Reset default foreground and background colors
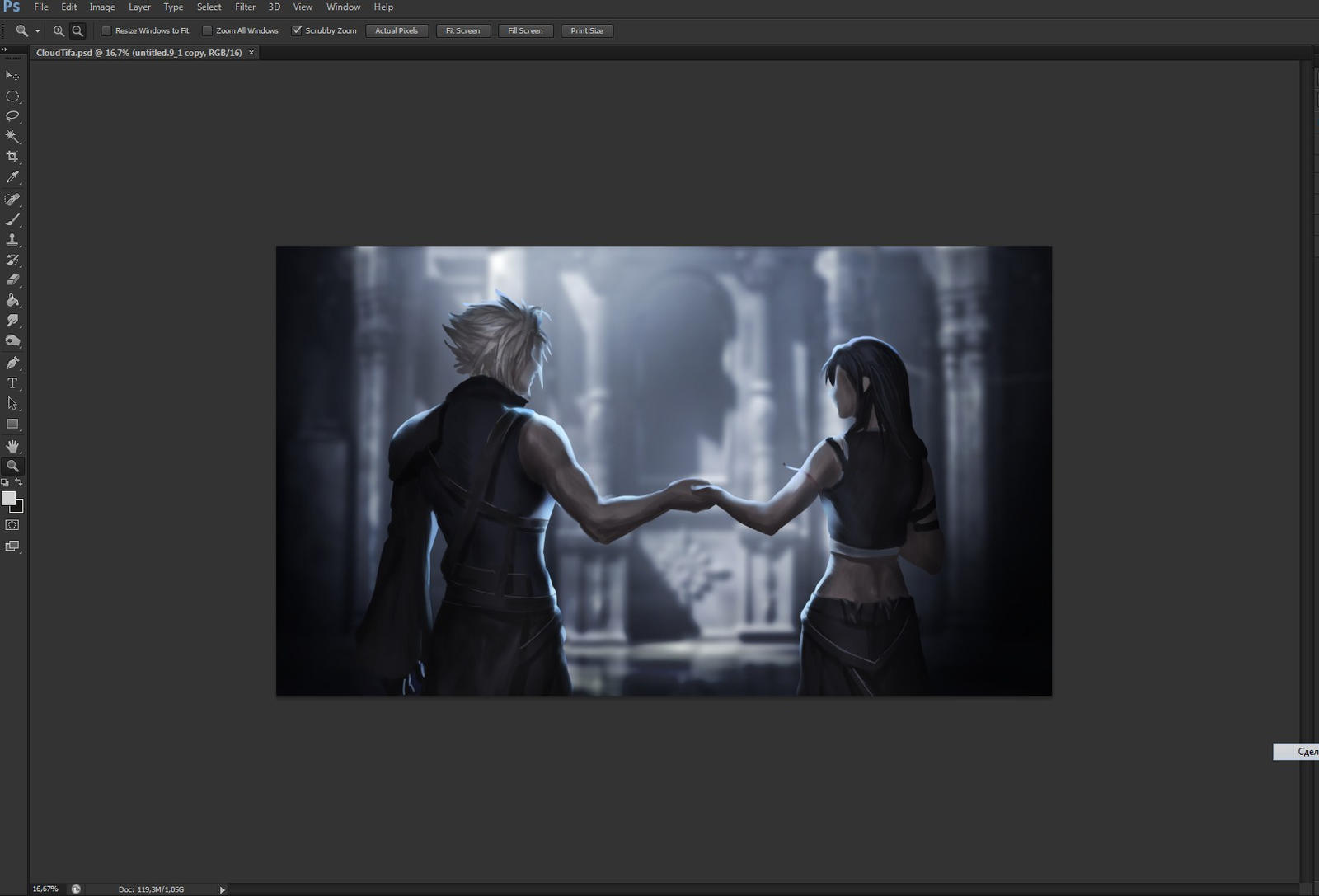This screenshot has width=1319, height=896. coord(5,482)
